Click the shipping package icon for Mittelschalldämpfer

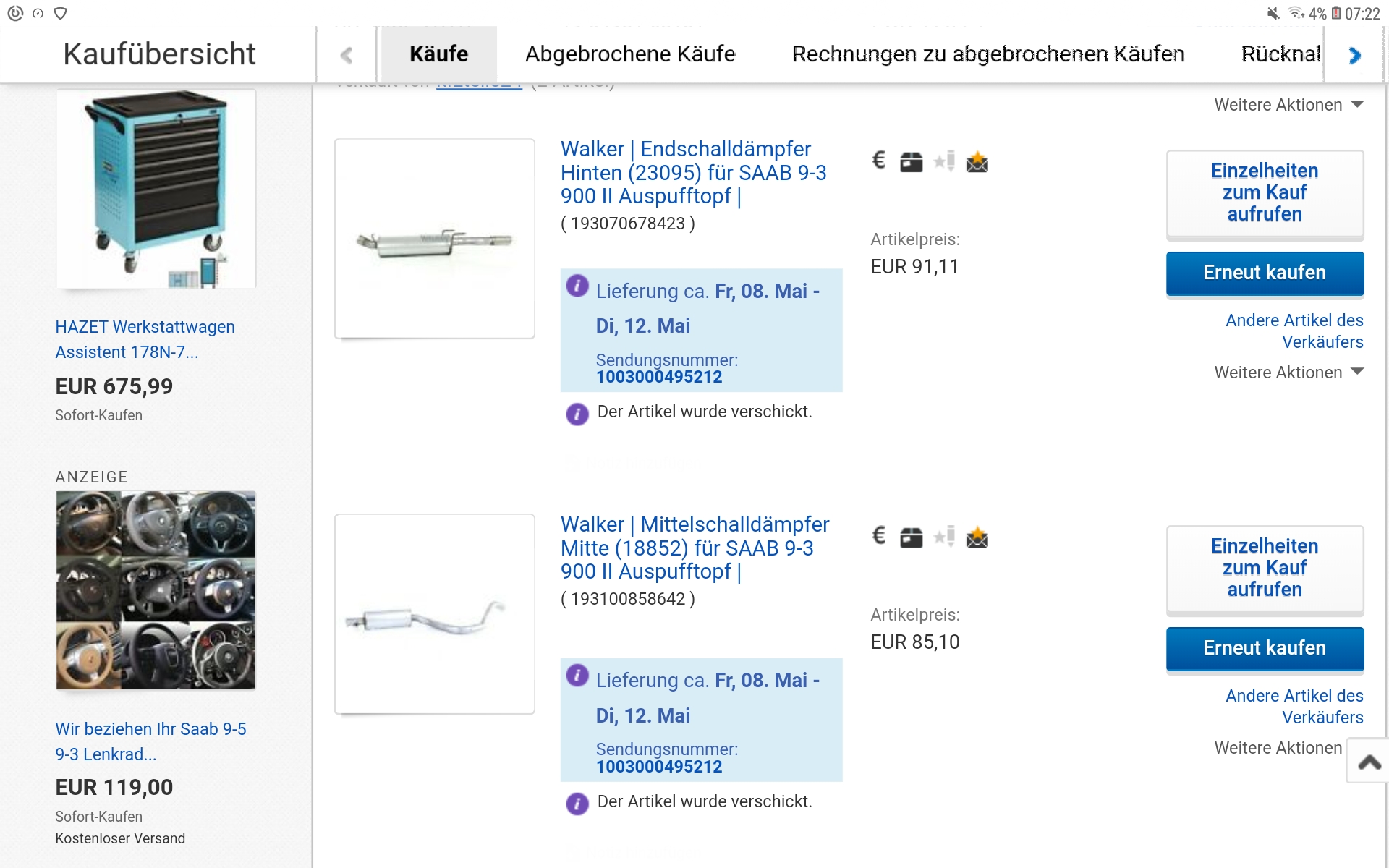pyautogui.click(x=911, y=537)
